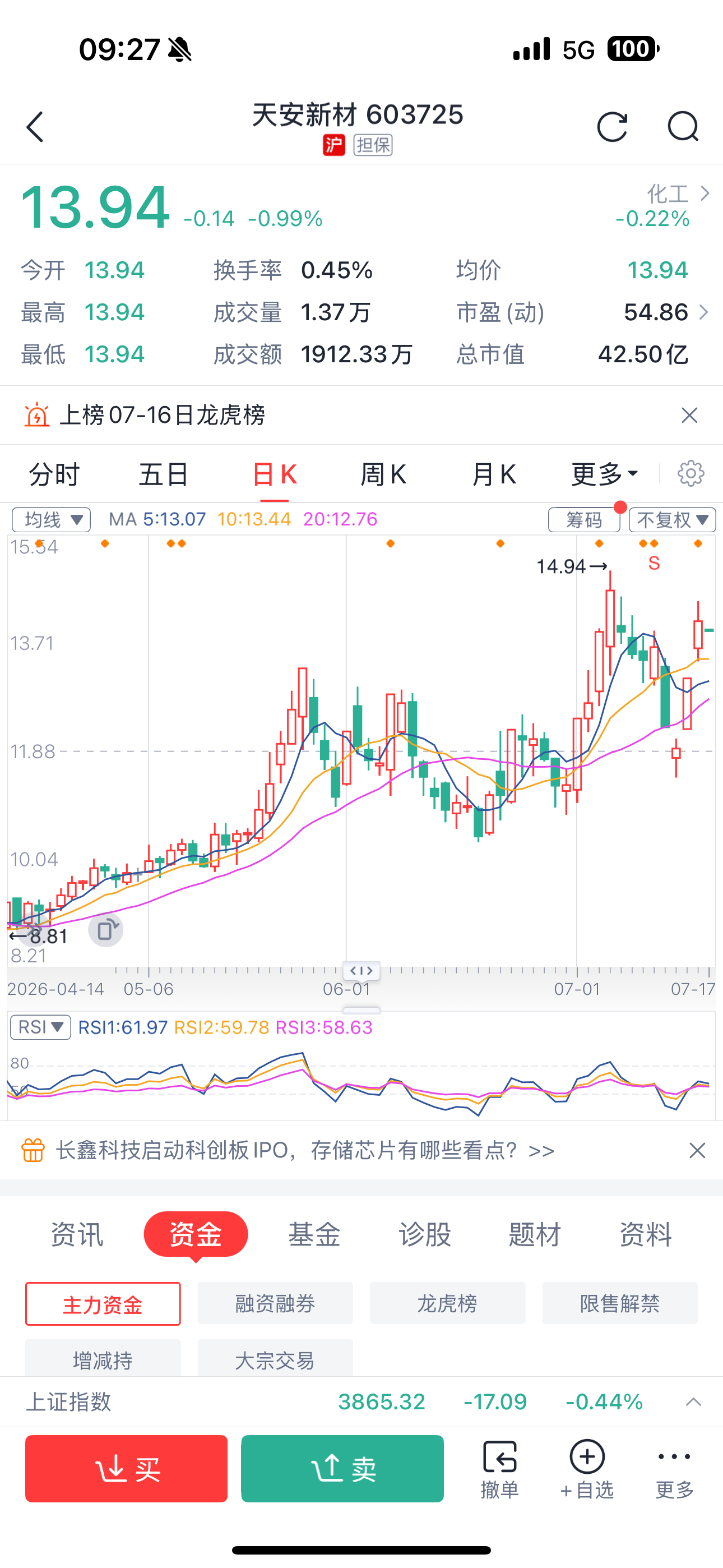Viewport: 723px width, 1568px height.
Task: Rotate chart to landscape view
Action: (106, 929)
